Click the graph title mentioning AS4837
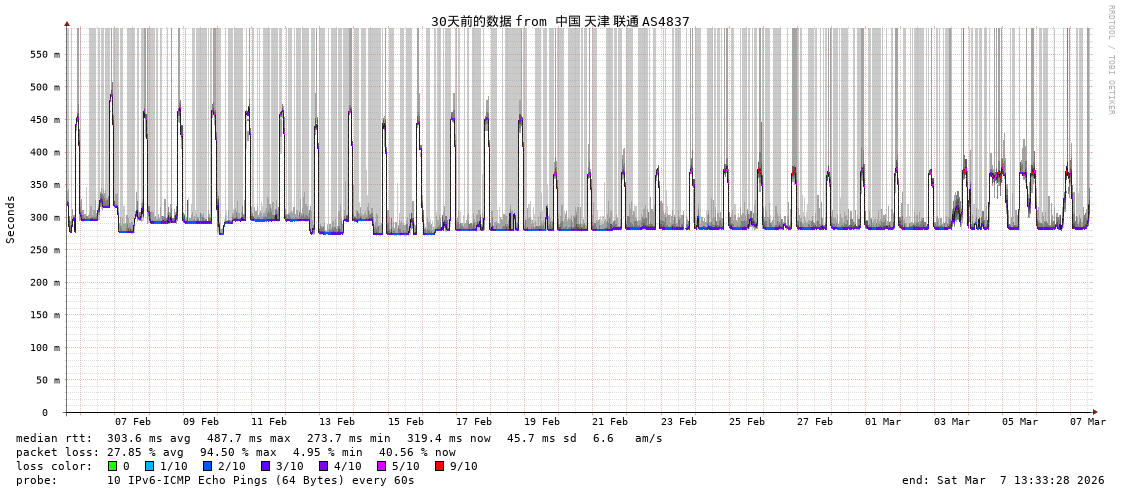Image resolution: width=1121 pixels, height=494 pixels. 560,21
